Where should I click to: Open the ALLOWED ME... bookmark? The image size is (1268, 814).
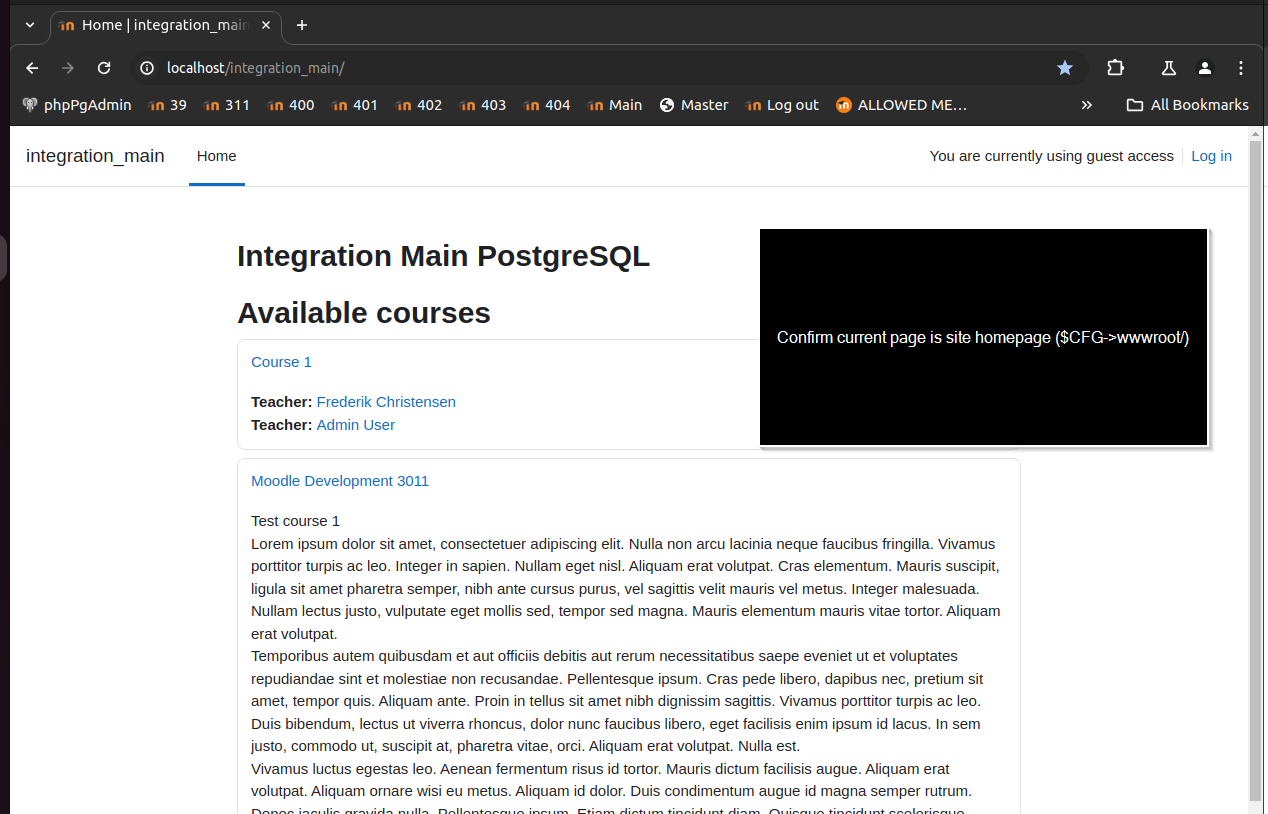tap(901, 104)
